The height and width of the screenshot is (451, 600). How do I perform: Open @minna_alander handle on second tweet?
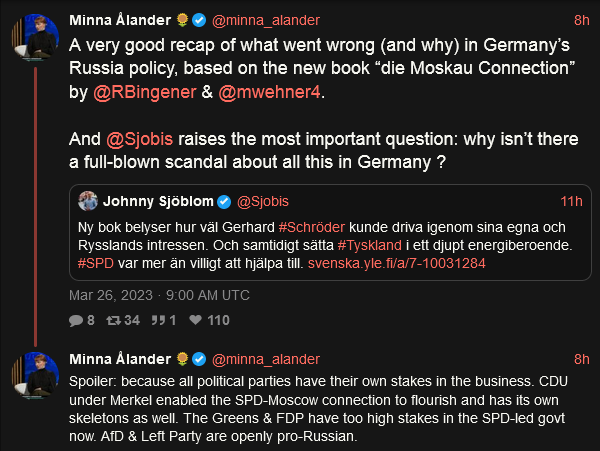pyautogui.click(x=266, y=359)
